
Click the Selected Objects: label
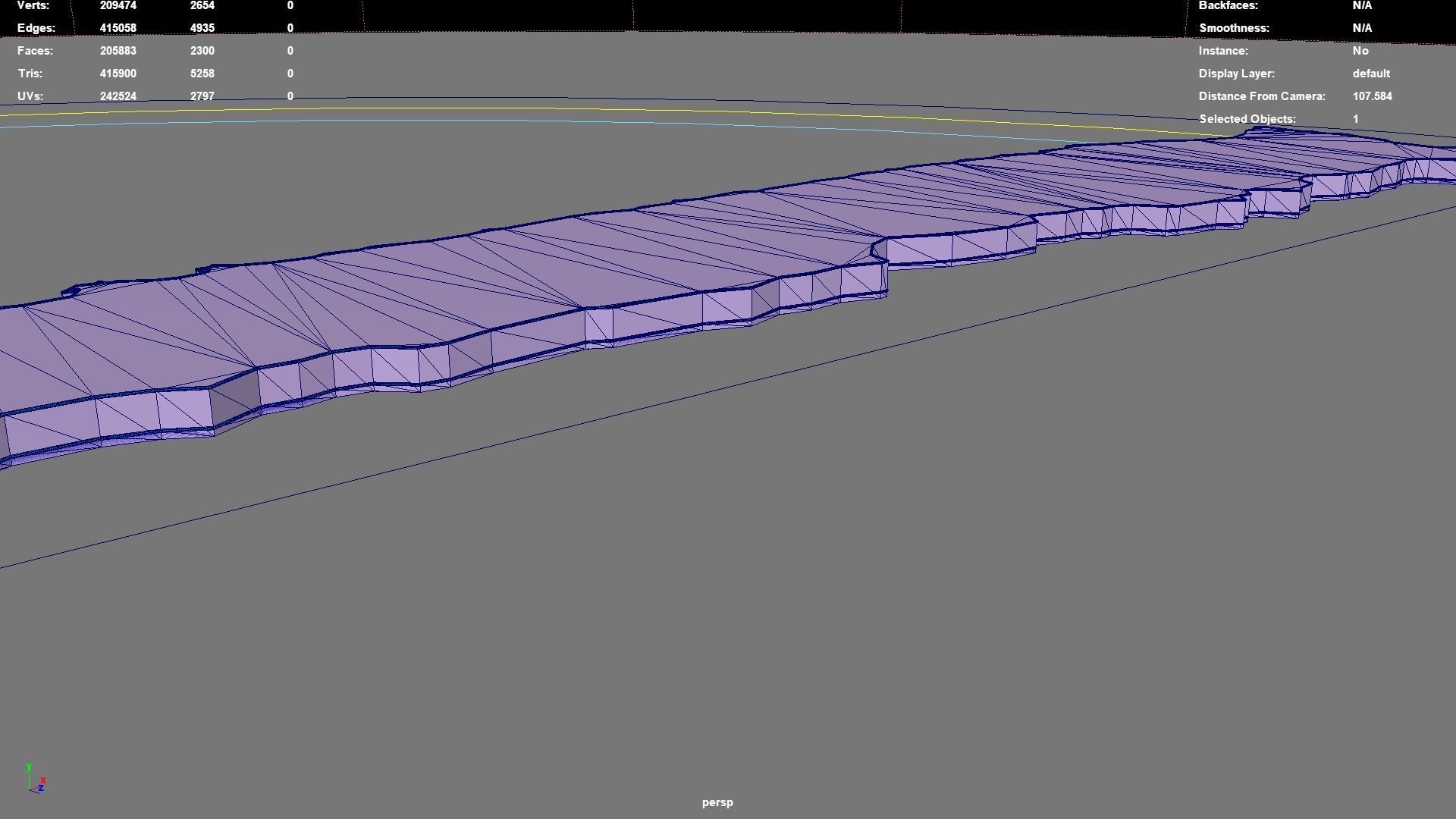(1247, 119)
